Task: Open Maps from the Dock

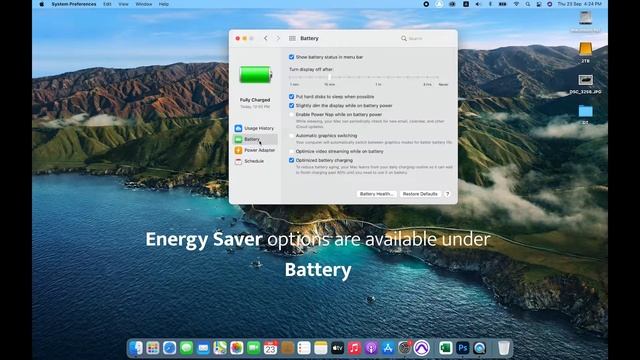Action: [x=220, y=348]
